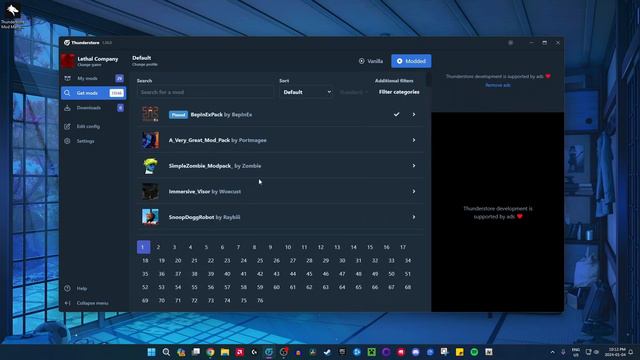Click the My mods count badge

[119, 78]
